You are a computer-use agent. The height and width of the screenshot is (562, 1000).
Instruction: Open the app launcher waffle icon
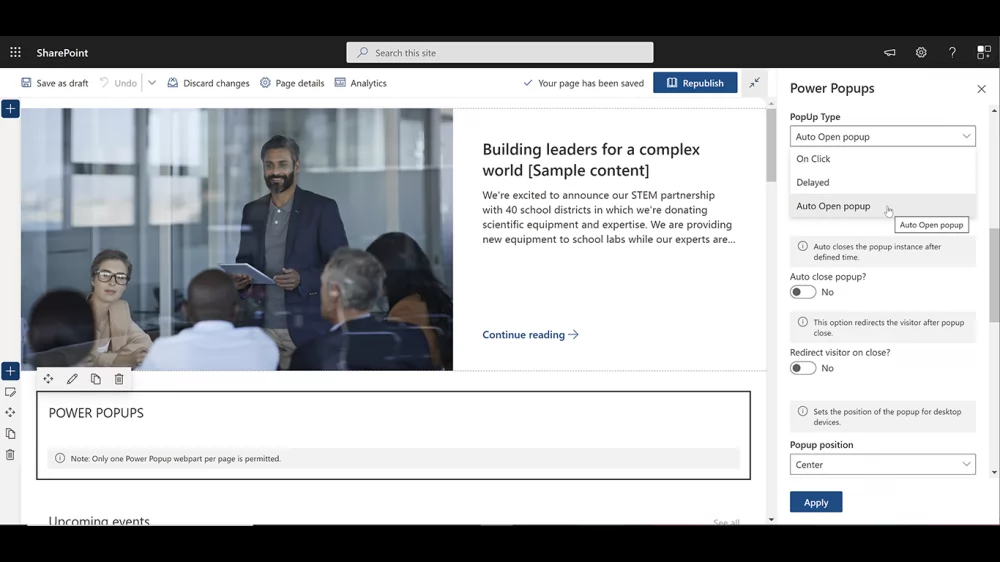coord(15,52)
